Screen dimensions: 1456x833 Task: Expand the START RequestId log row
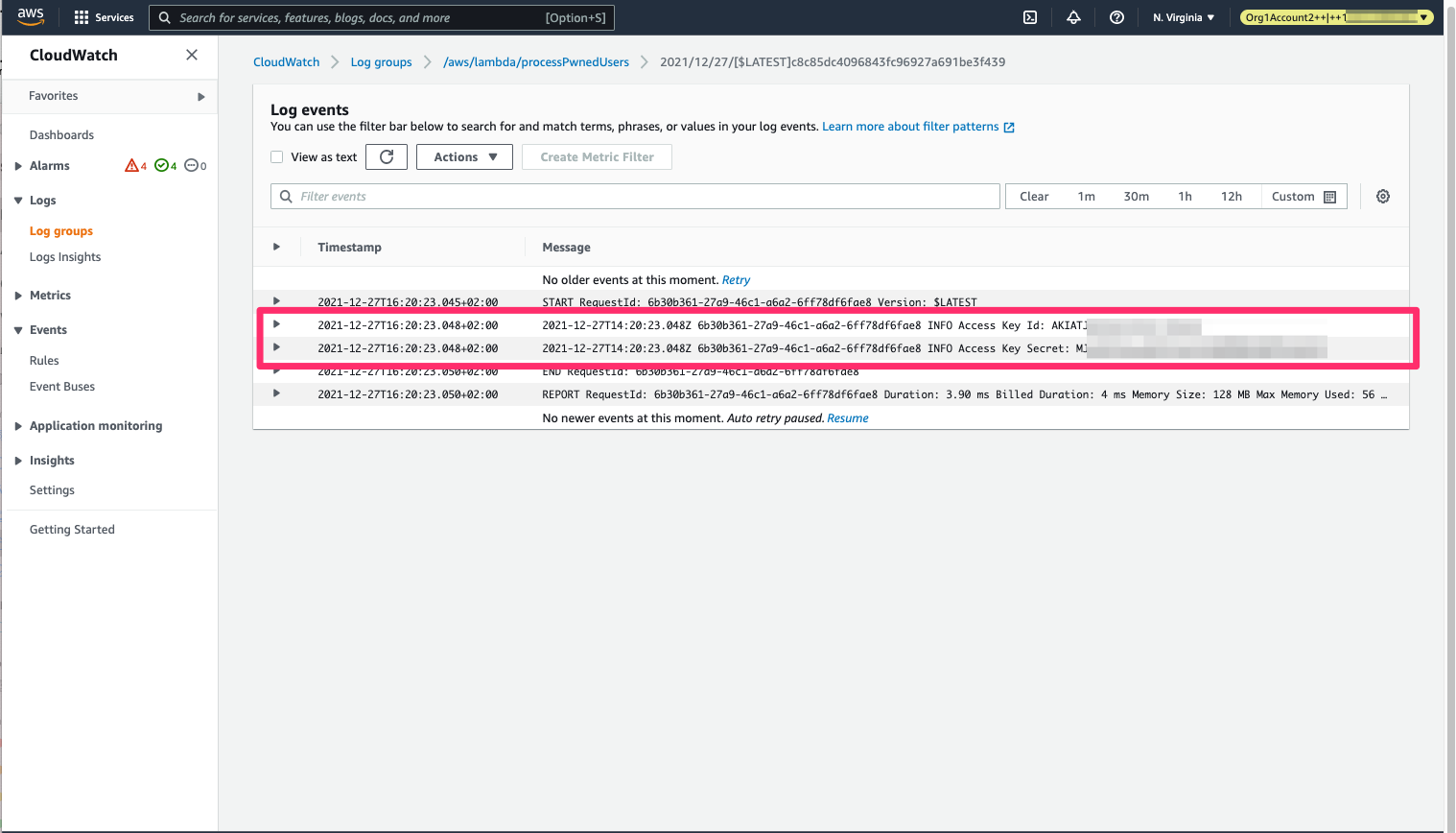276,301
